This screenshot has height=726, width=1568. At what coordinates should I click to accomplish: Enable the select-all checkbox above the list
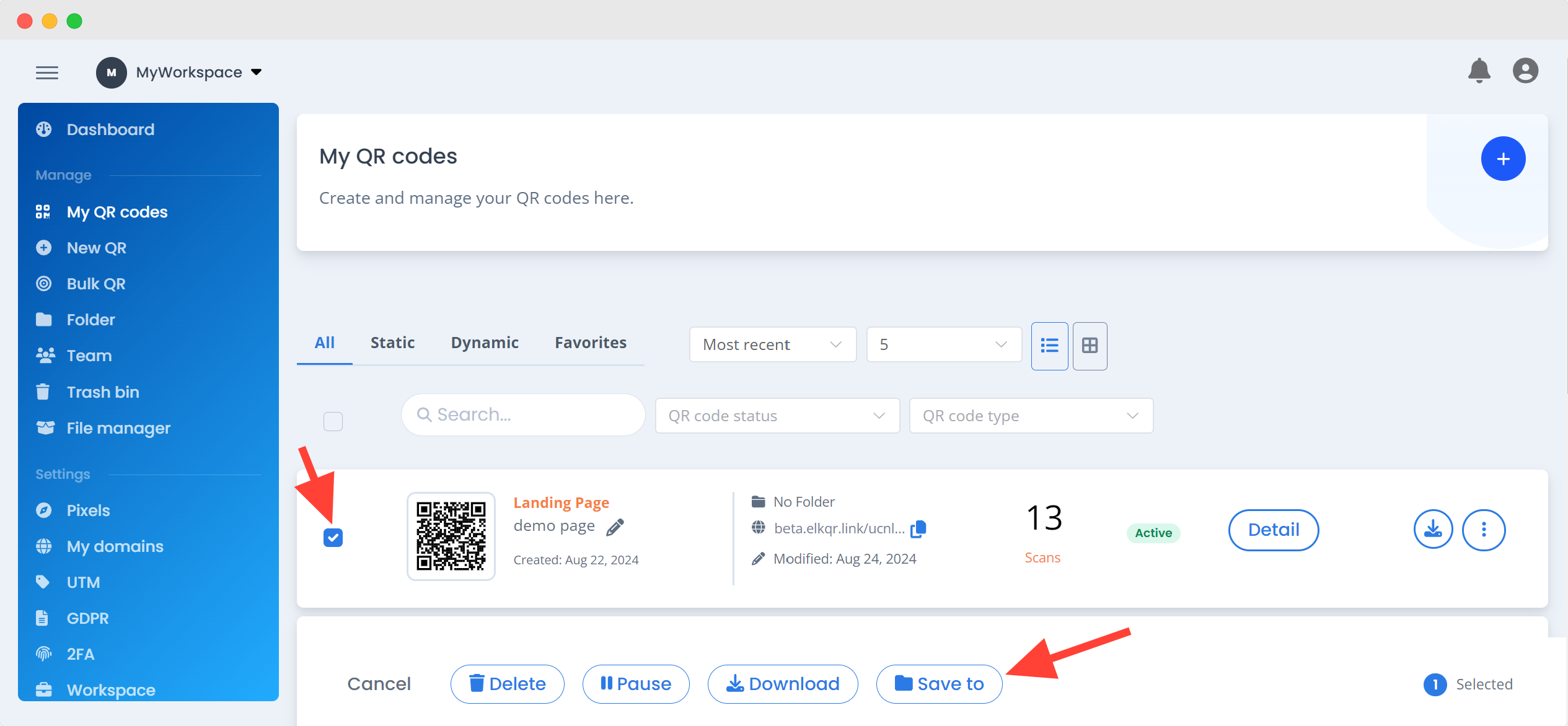[x=333, y=421]
